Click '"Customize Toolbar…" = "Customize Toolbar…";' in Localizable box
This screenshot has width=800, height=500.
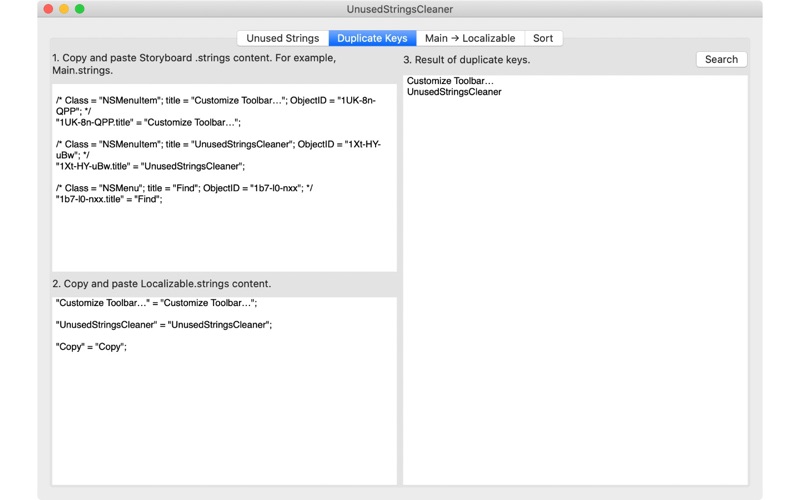(156, 303)
